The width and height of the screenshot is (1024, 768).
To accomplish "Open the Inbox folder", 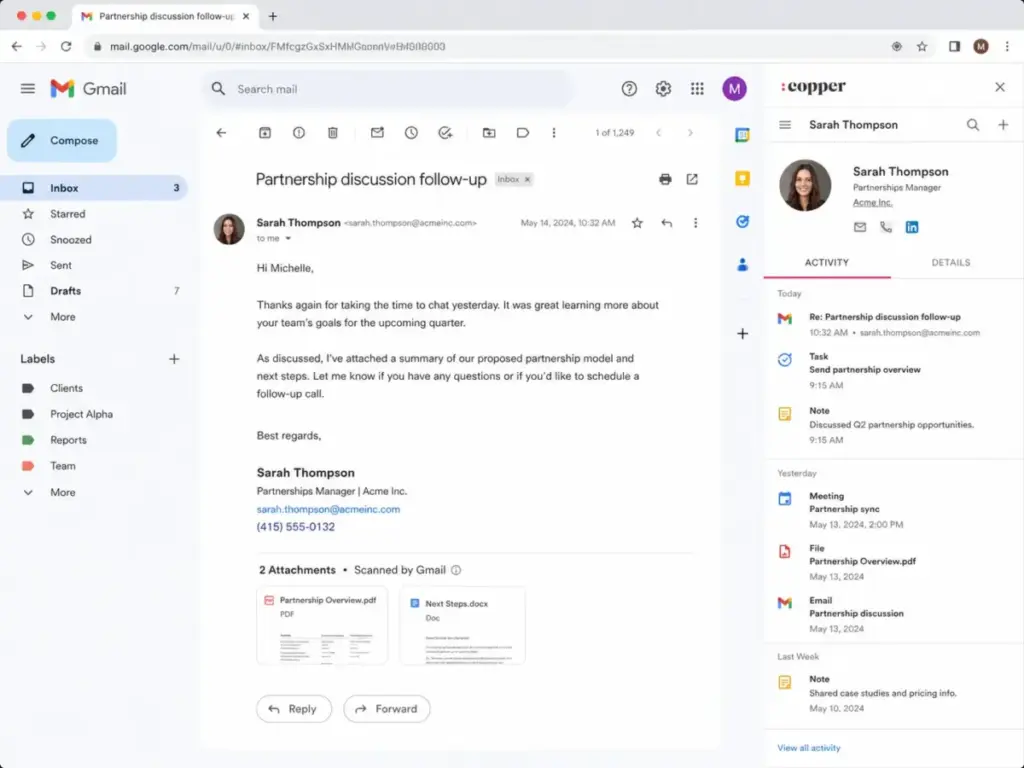I will coord(94,188).
